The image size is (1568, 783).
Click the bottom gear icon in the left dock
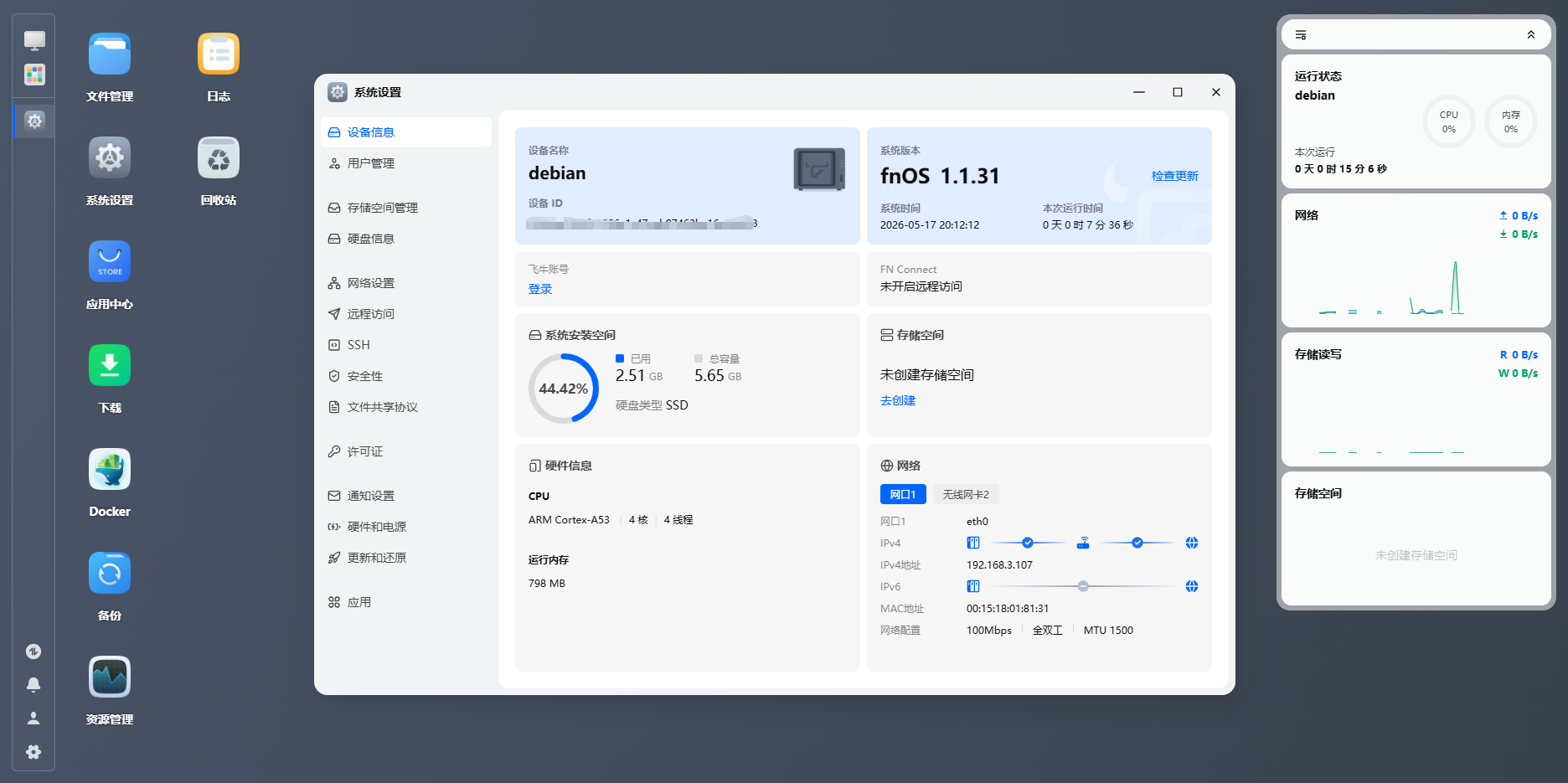click(x=34, y=752)
